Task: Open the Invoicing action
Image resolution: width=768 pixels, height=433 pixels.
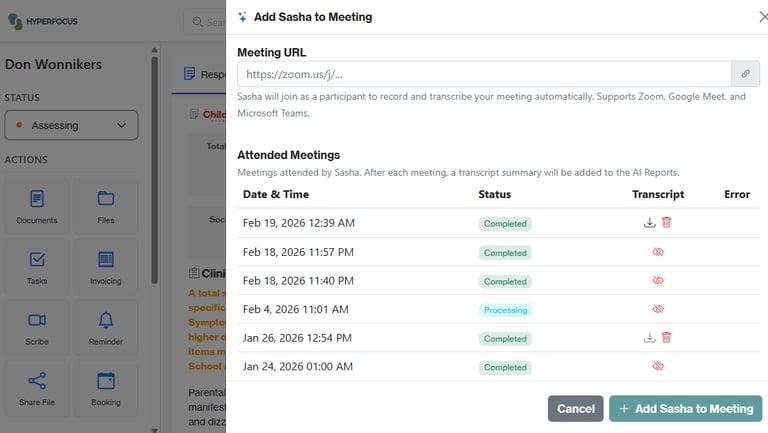Action: (x=106, y=268)
